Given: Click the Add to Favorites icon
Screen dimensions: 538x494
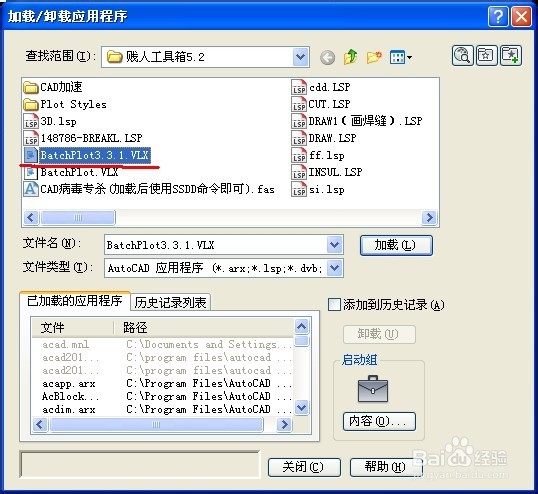Looking at the screenshot, I should tap(511, 55).
